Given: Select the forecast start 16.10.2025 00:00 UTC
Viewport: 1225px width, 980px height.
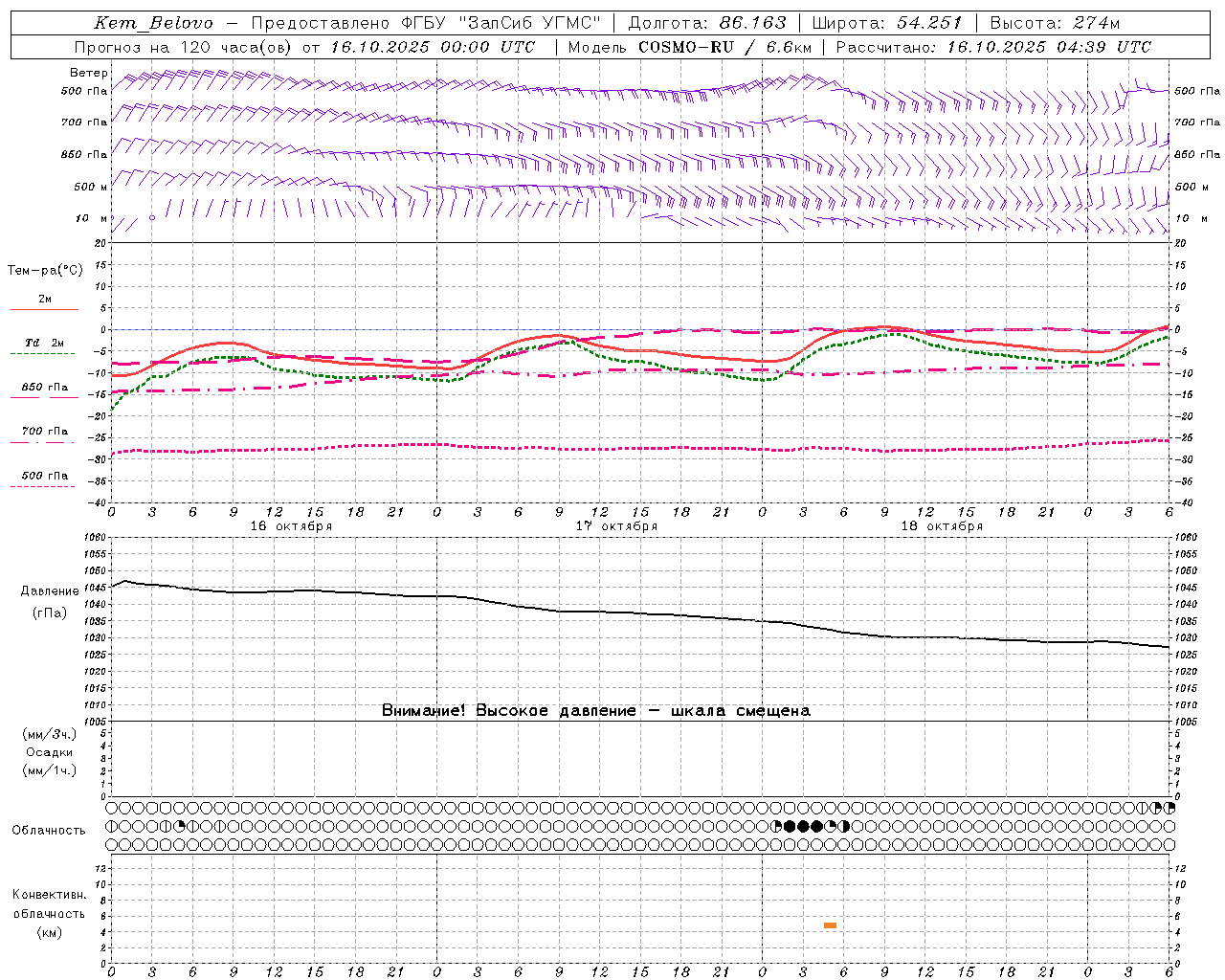Looking at the screenshot, I should tap(433, 47).
